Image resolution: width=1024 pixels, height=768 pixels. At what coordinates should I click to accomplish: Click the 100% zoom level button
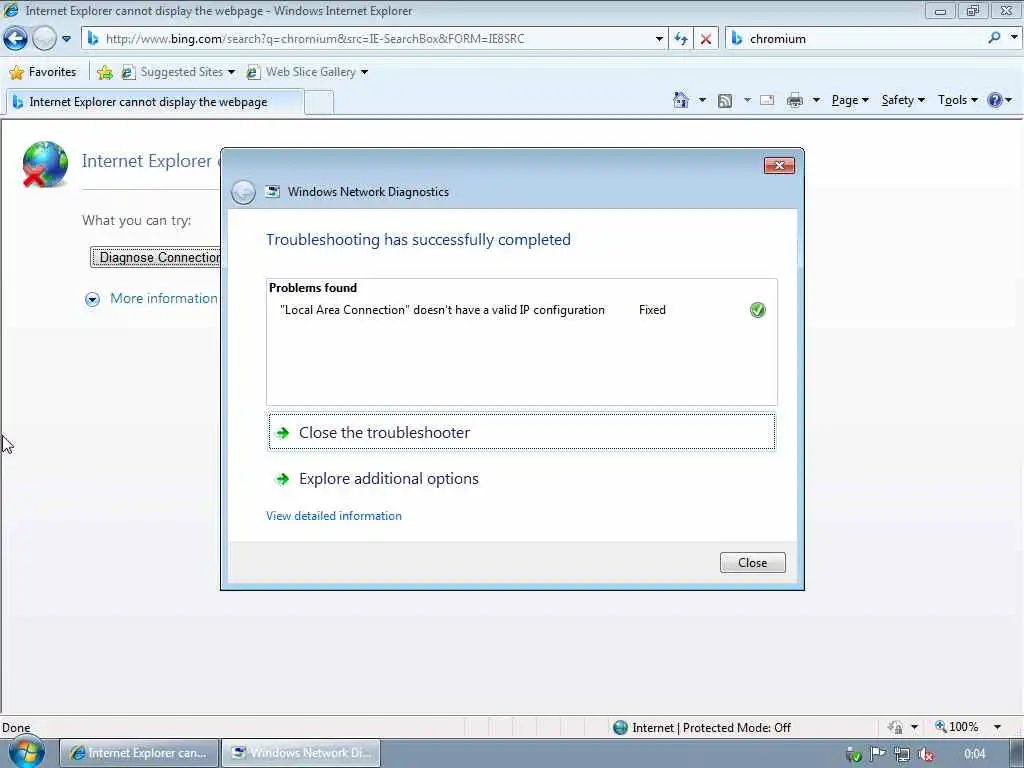tap(956, 727)
